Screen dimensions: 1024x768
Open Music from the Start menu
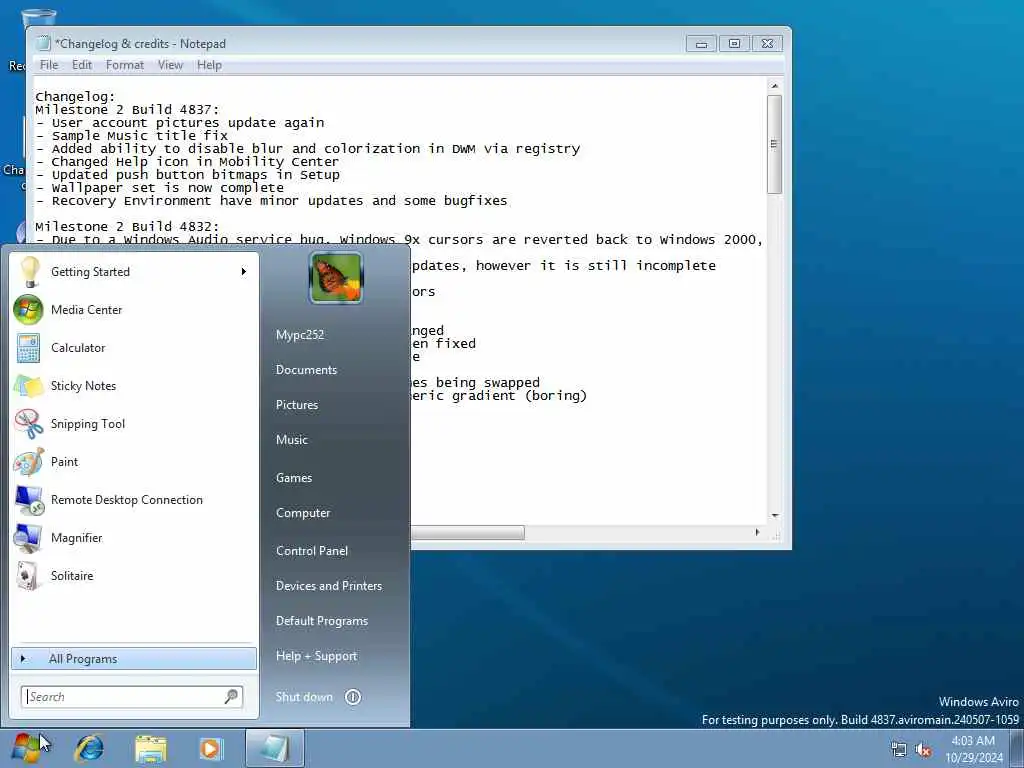[x=291, y=440]
